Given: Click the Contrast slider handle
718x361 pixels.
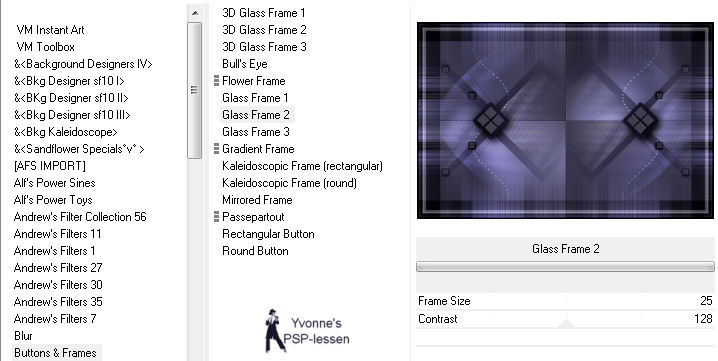Looking at the screenshot, I should (566, 324).
